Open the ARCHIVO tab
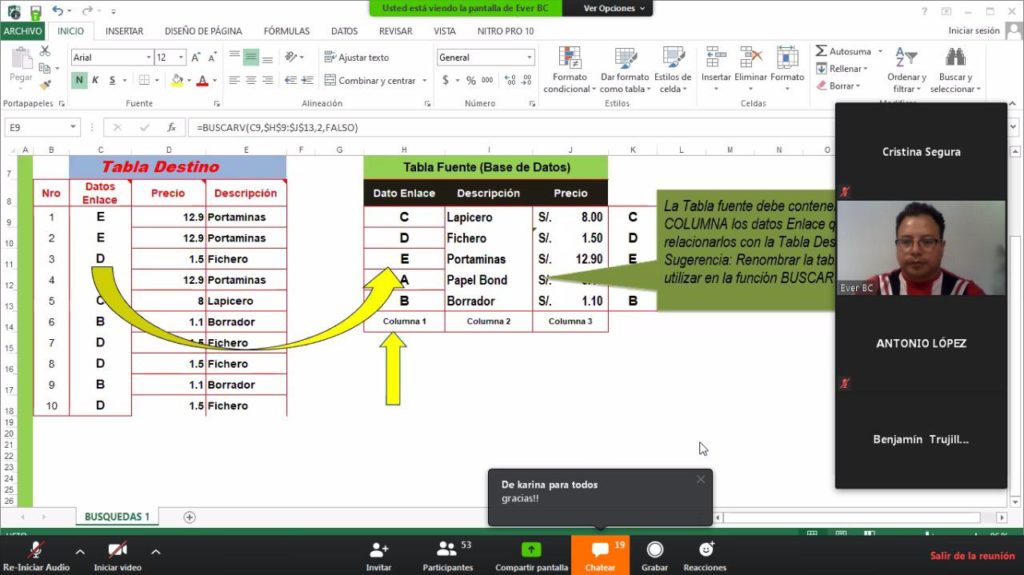This screenshot has height=575, width=1024. pyautogui.click(x=23, y=31)
